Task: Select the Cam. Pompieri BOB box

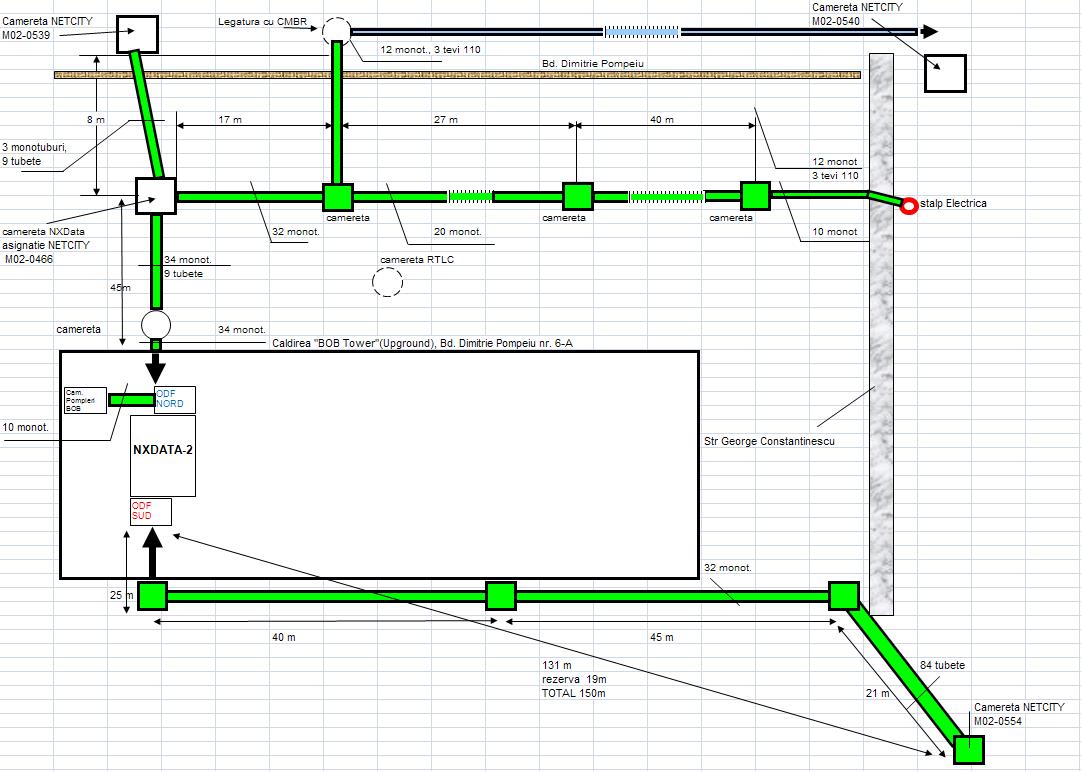Action: [85, 400]
